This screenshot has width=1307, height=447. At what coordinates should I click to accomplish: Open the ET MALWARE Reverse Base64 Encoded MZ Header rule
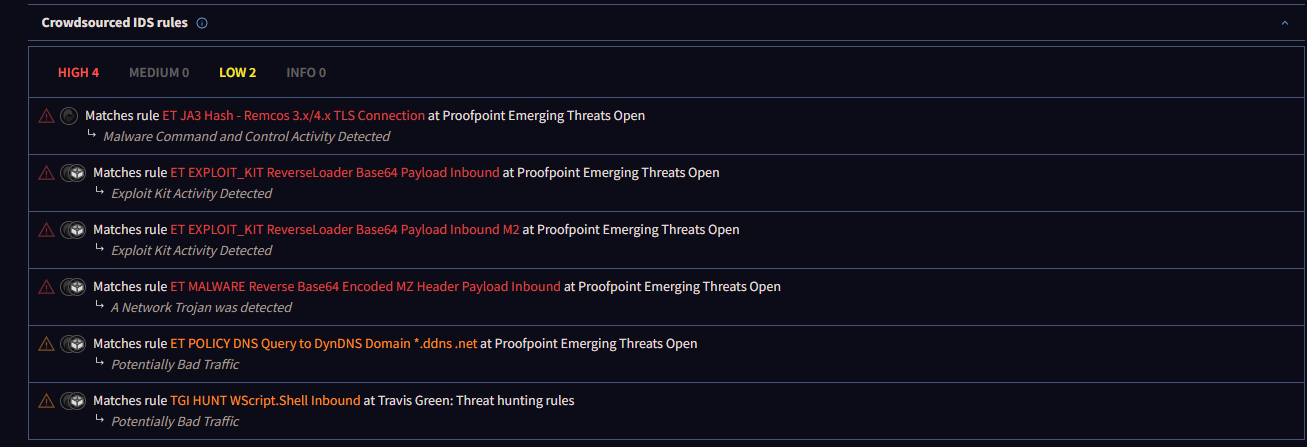point(366,287)
